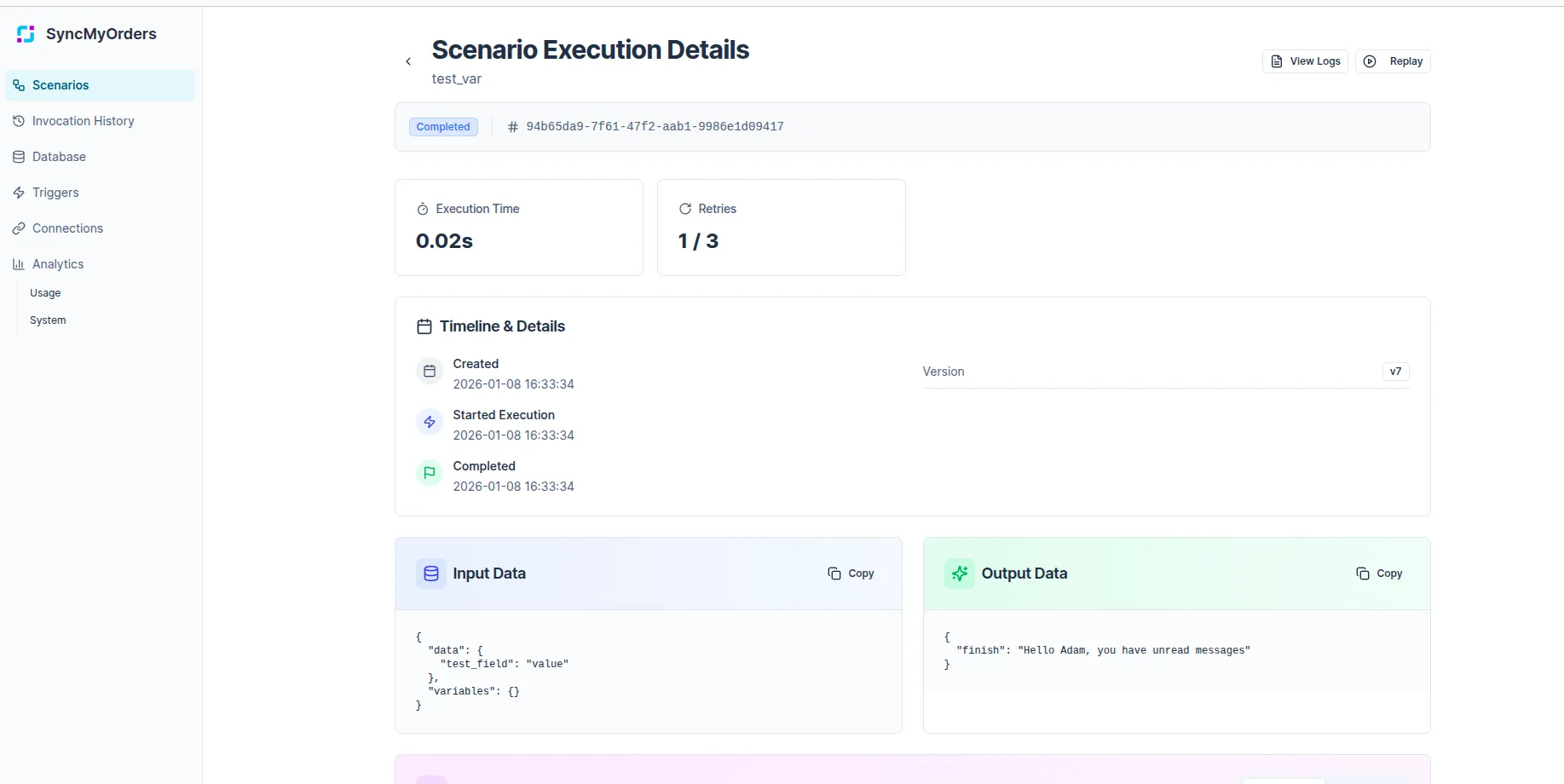The width and height of the screenshot is (1564, 784).
Task: Open the Invocation History icon
Action: tap(19, 121)
